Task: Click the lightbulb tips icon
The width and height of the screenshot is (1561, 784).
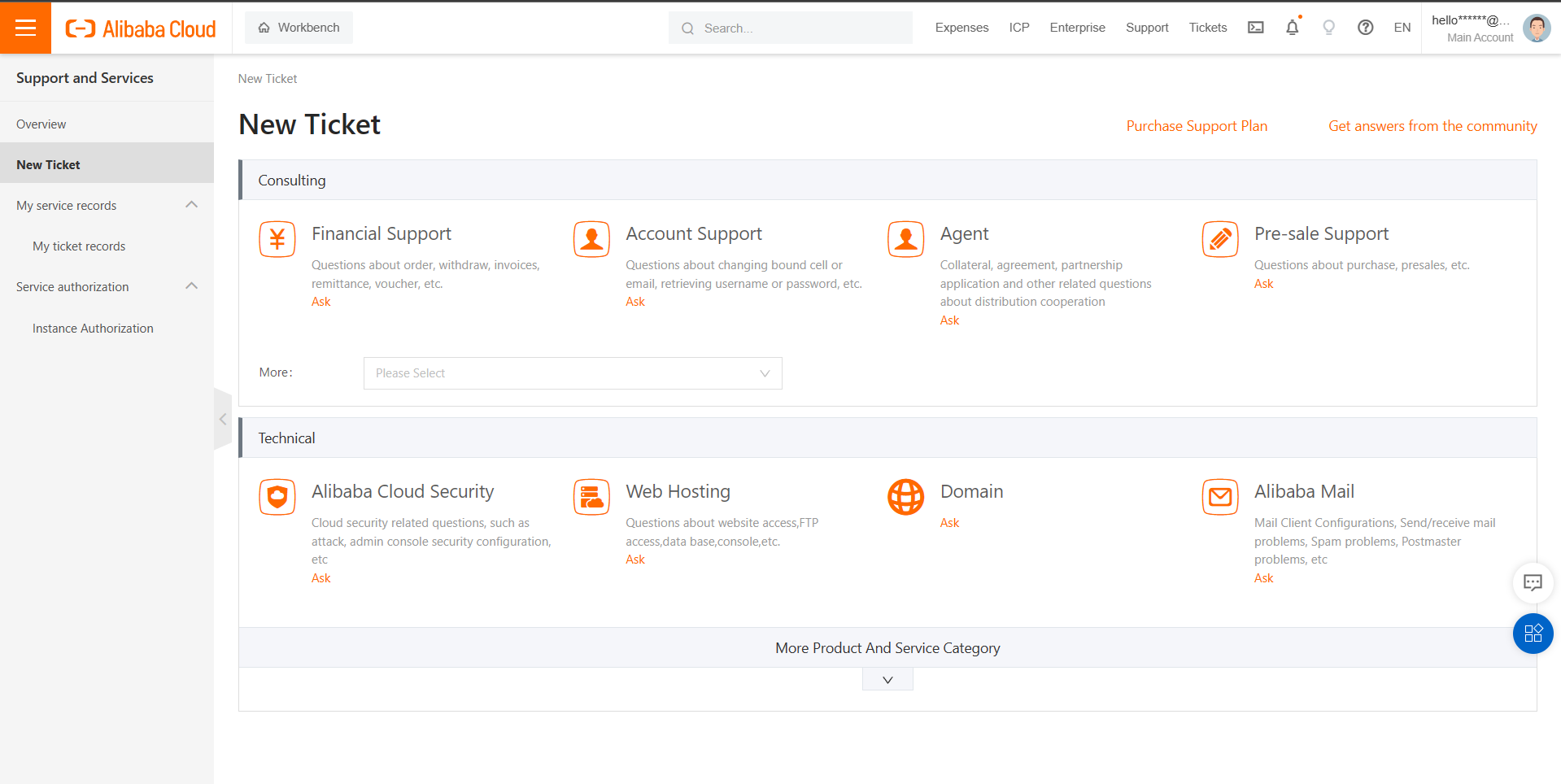Action: point(1329,28)
